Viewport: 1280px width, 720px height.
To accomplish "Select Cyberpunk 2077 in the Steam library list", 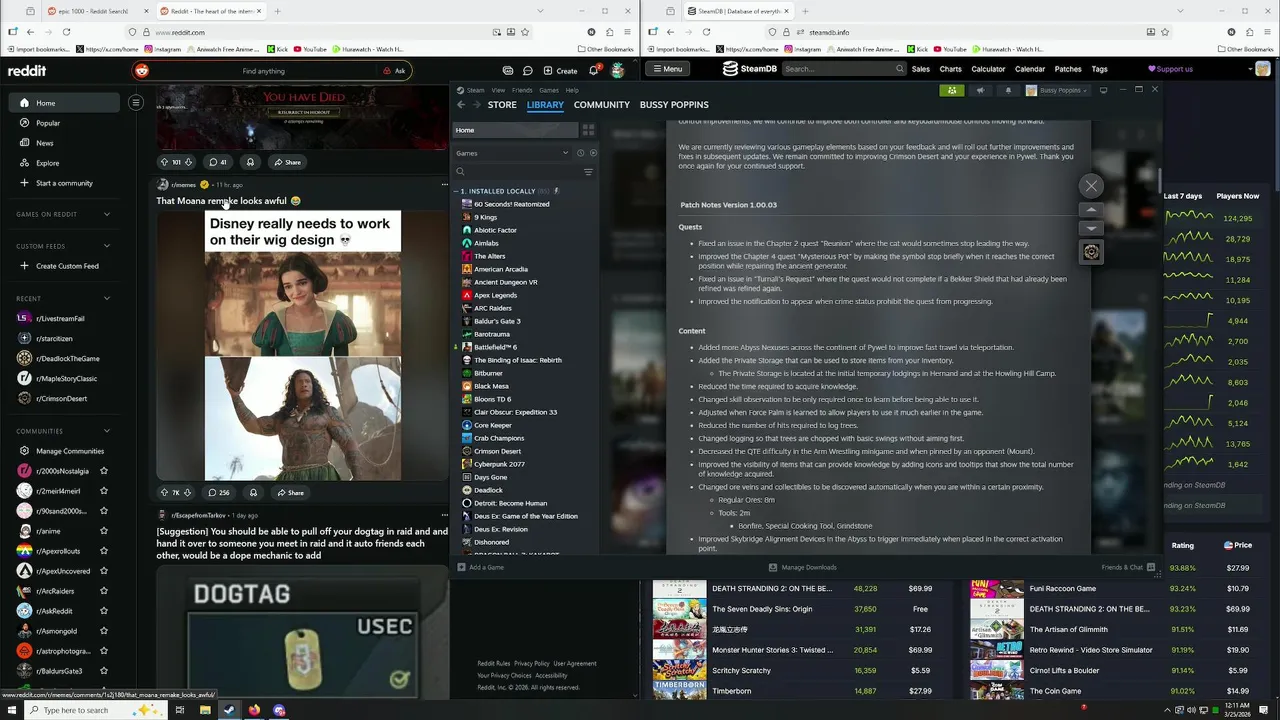I will (499, 464).
